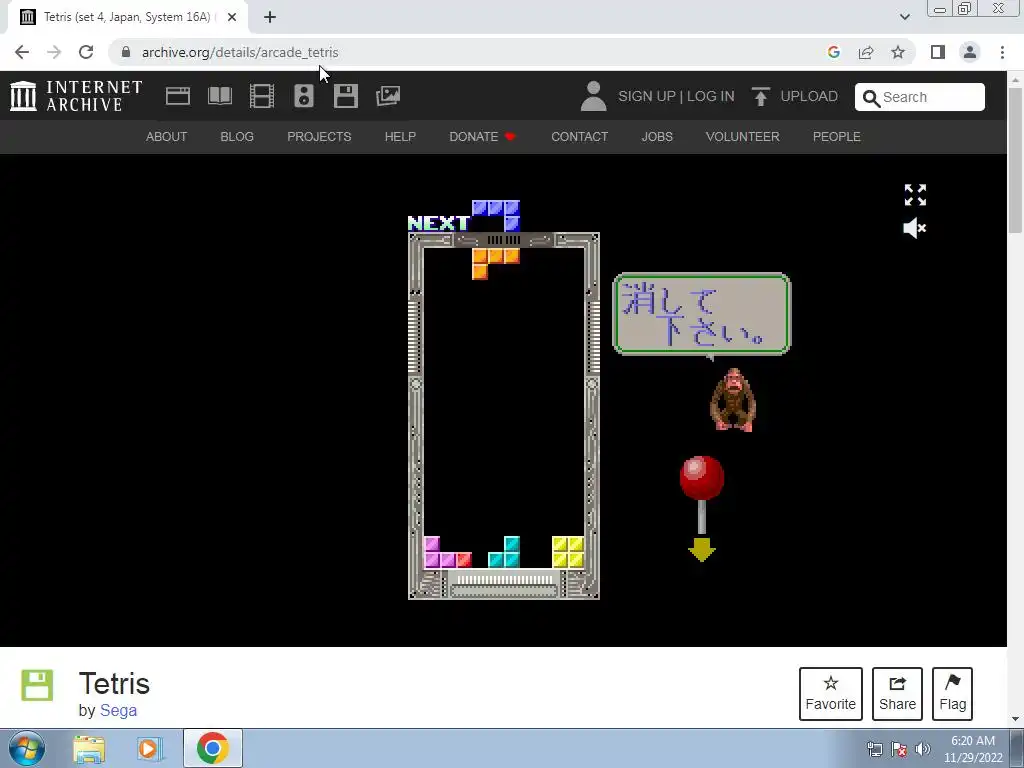Click LOG IN link
This screenshot has height=768, width=1024.
pyautogui.click(x=711, y=96)
